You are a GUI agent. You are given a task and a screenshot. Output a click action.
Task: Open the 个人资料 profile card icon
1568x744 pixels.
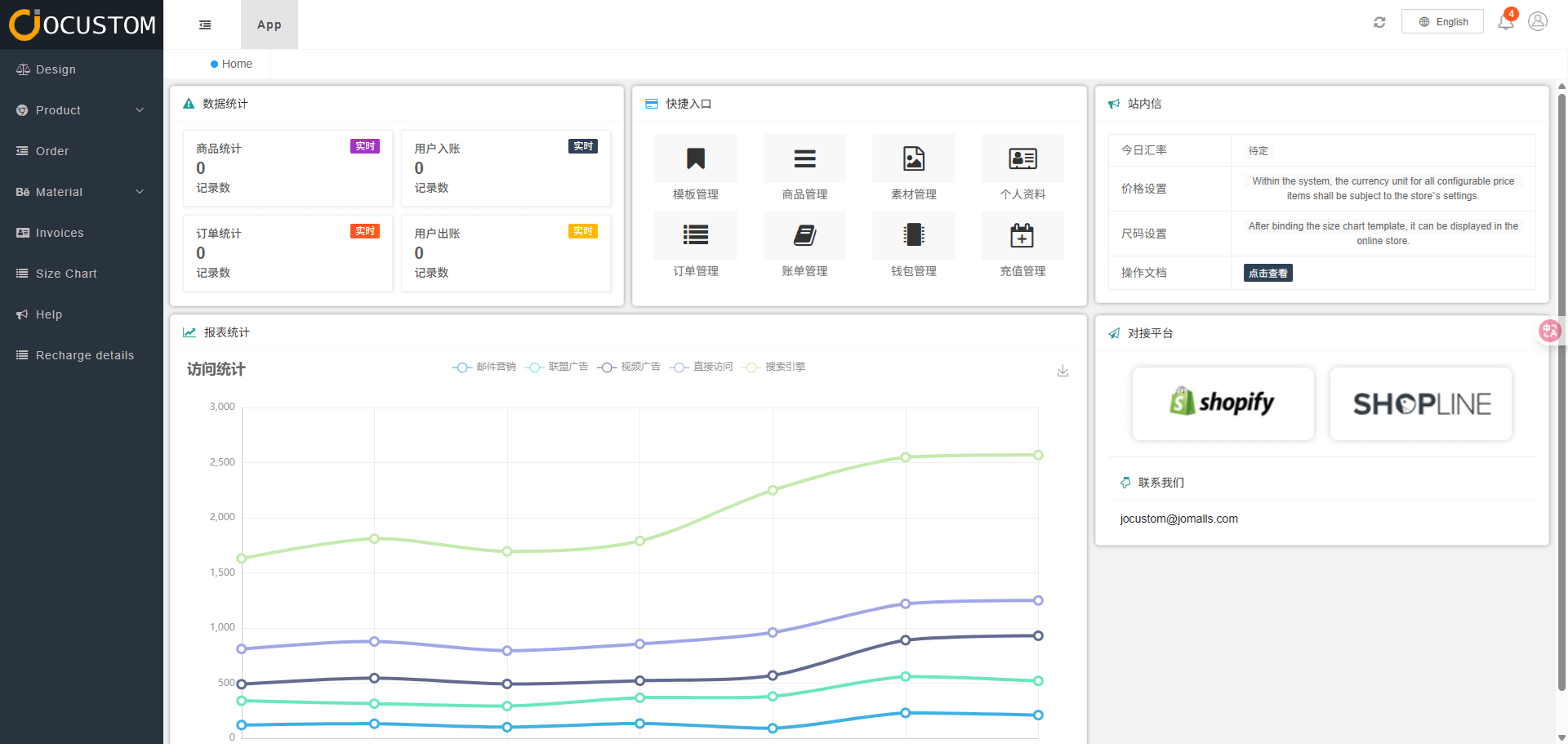point(1022,158)
